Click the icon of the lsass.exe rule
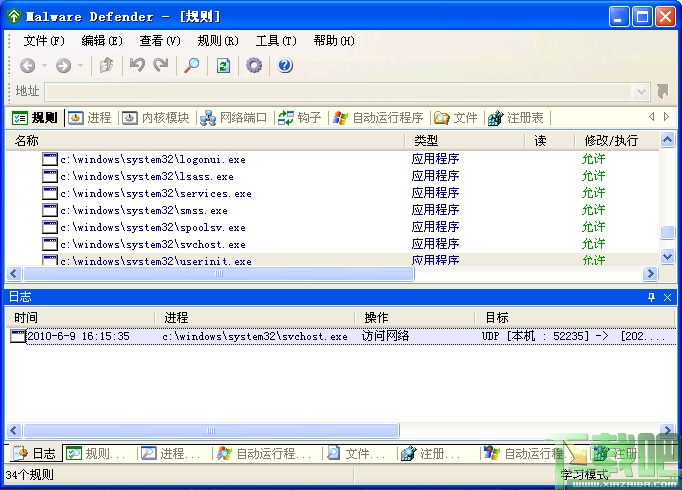 tap(50, 176)
